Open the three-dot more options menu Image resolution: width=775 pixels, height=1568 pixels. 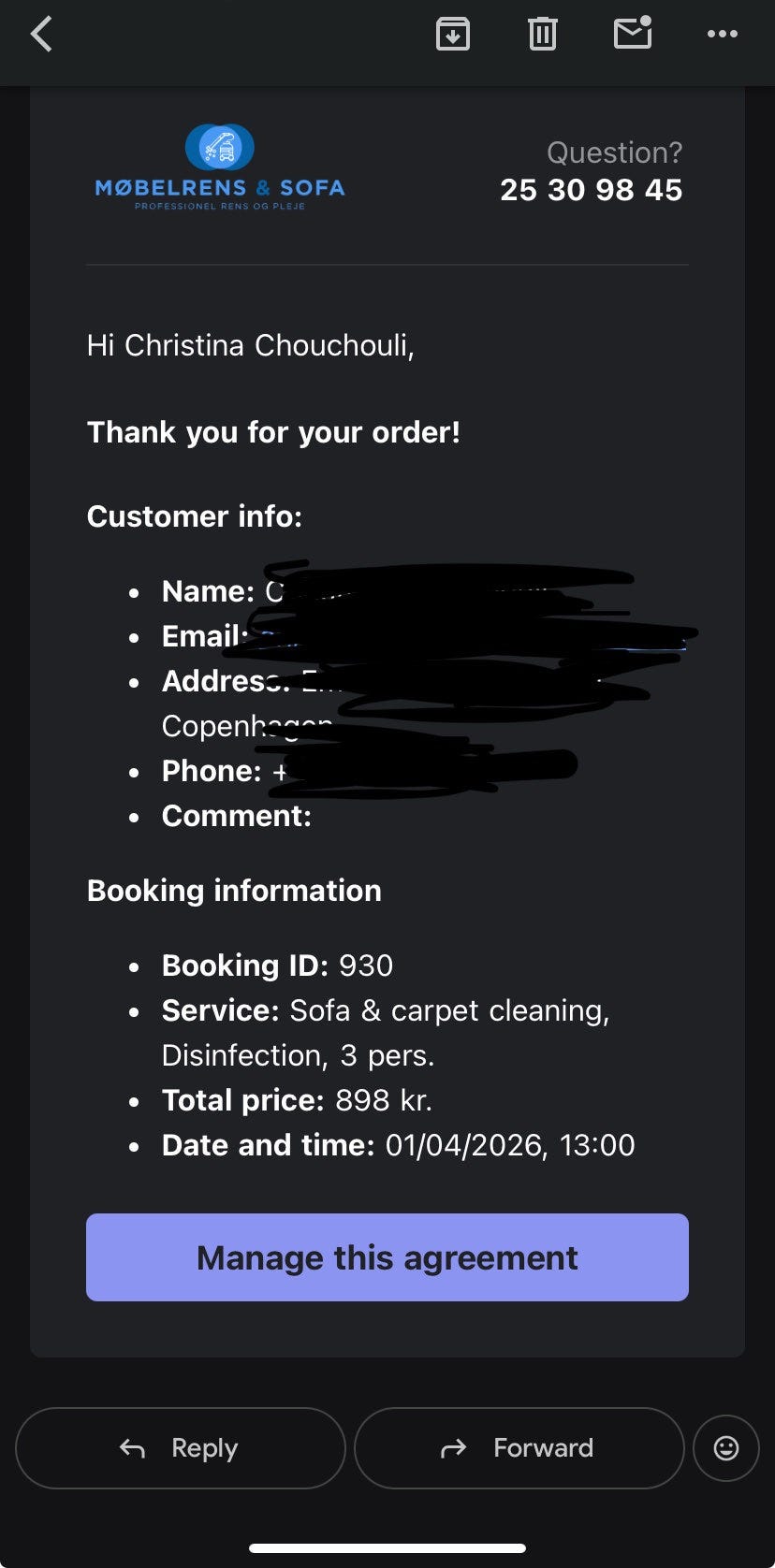pos(722,35)
